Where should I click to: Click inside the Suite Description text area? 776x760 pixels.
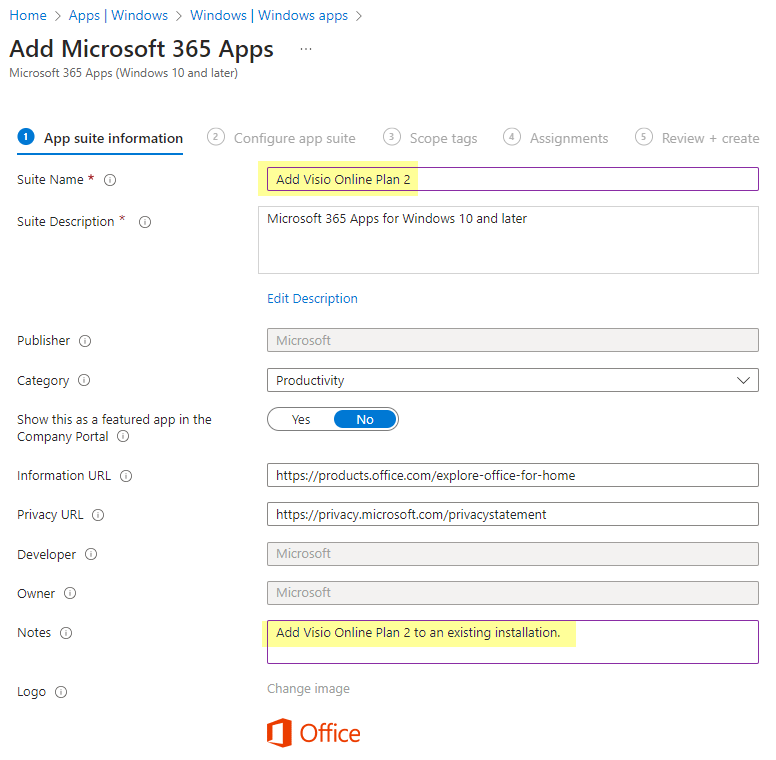(508, 240)
